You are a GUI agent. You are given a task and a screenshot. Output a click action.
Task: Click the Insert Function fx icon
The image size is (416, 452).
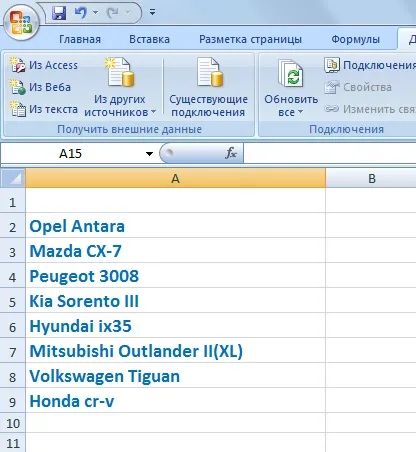coord(231,153)
